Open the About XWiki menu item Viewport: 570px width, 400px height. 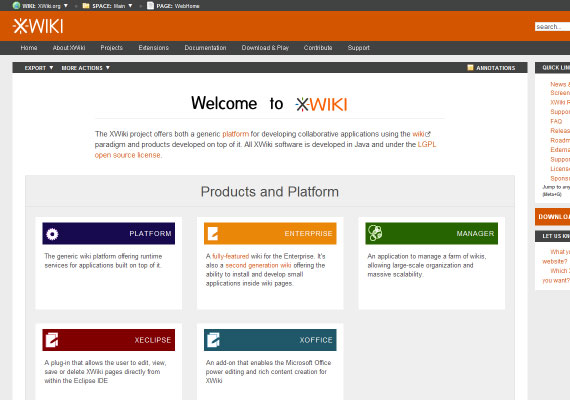(69, 48)
